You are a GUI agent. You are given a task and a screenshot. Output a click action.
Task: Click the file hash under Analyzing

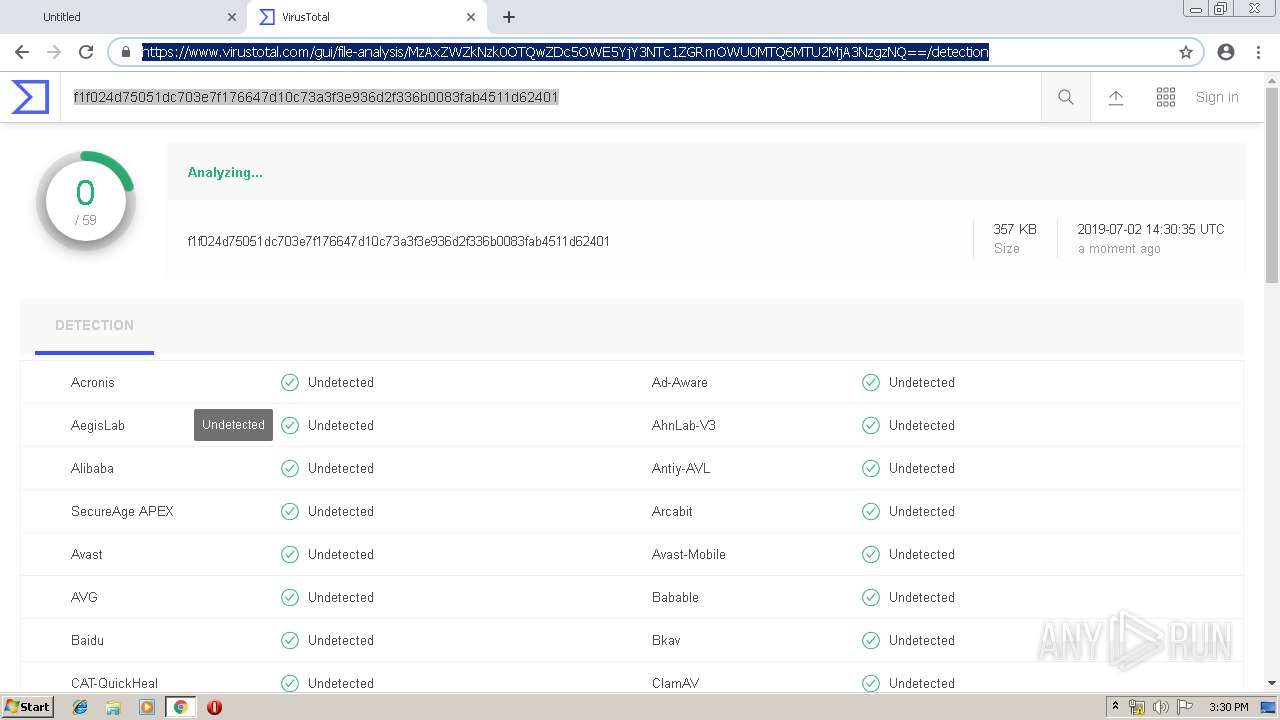(398, 241)
